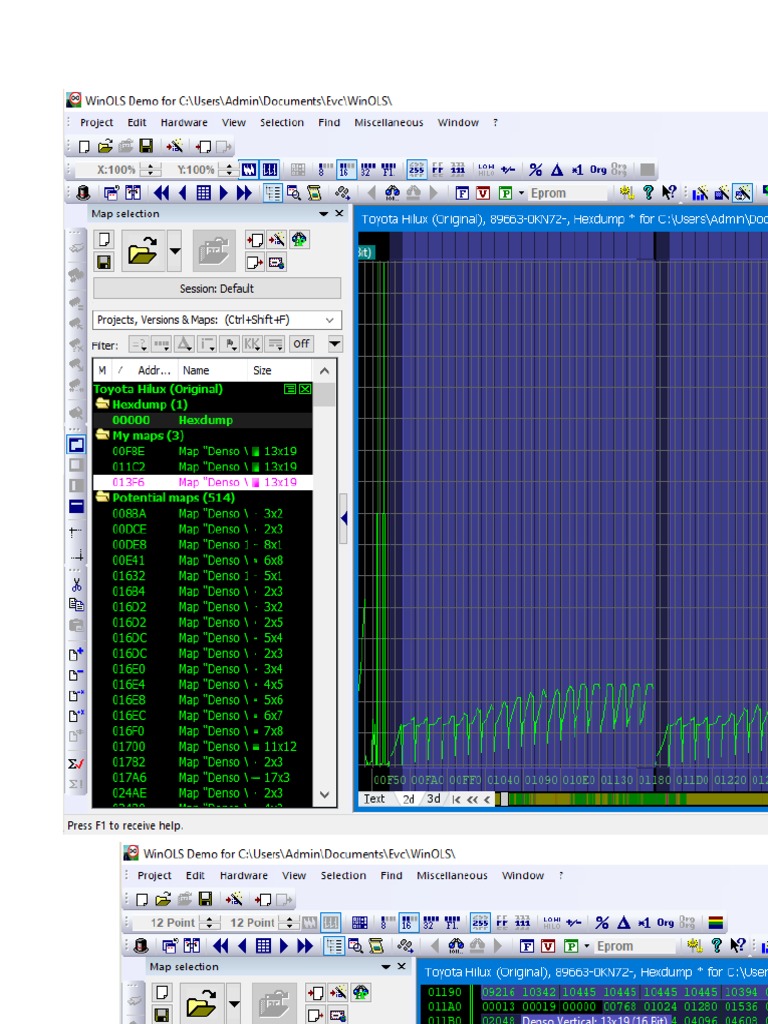The image size is (768, 1024).
Task: Open View menu in lower WinOLS window
Action: [x=294, y=875]
